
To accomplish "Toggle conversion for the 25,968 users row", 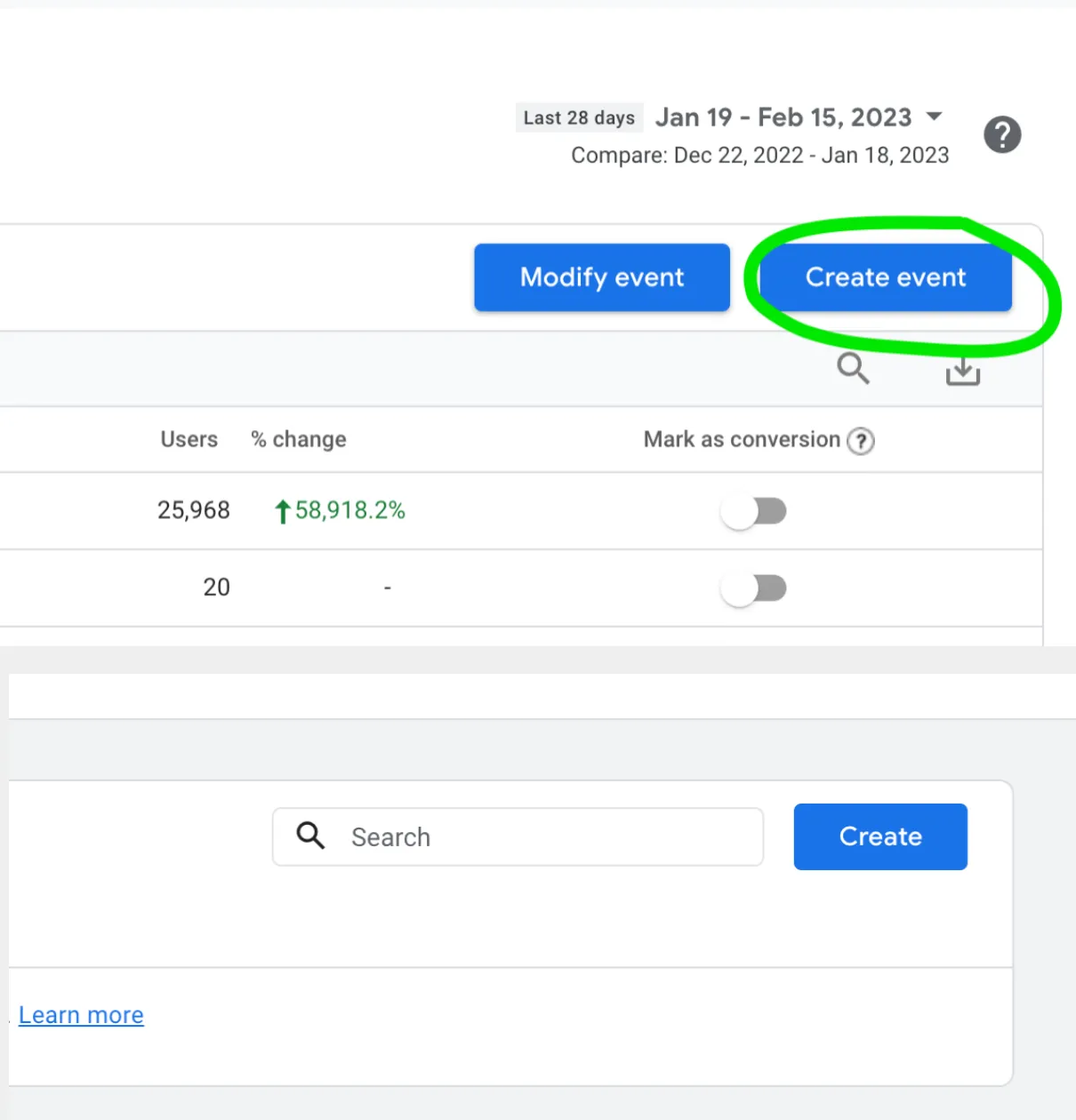I will [x=754, y=511].
